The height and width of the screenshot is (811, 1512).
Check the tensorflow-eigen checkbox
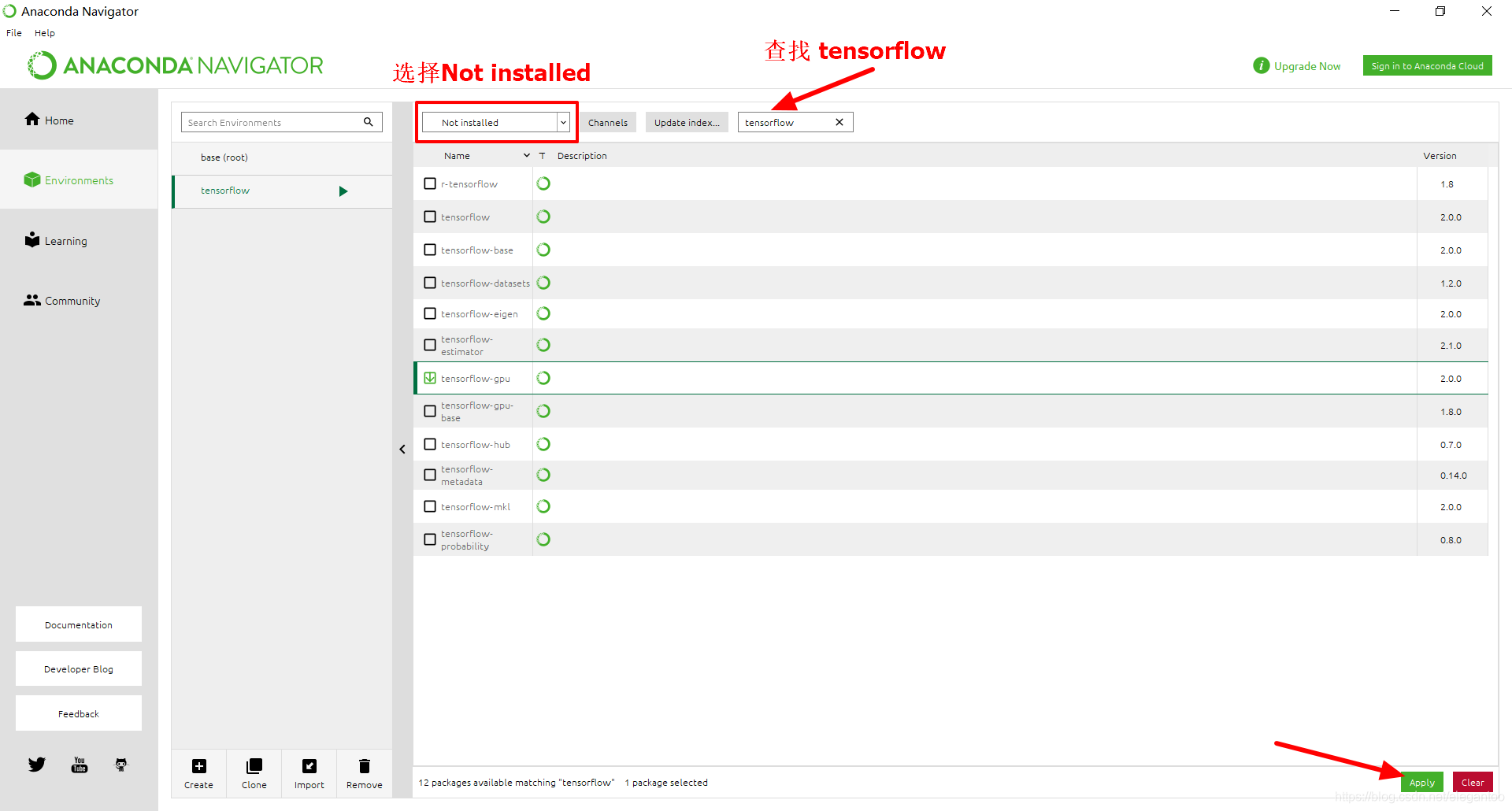coord(430,313)
